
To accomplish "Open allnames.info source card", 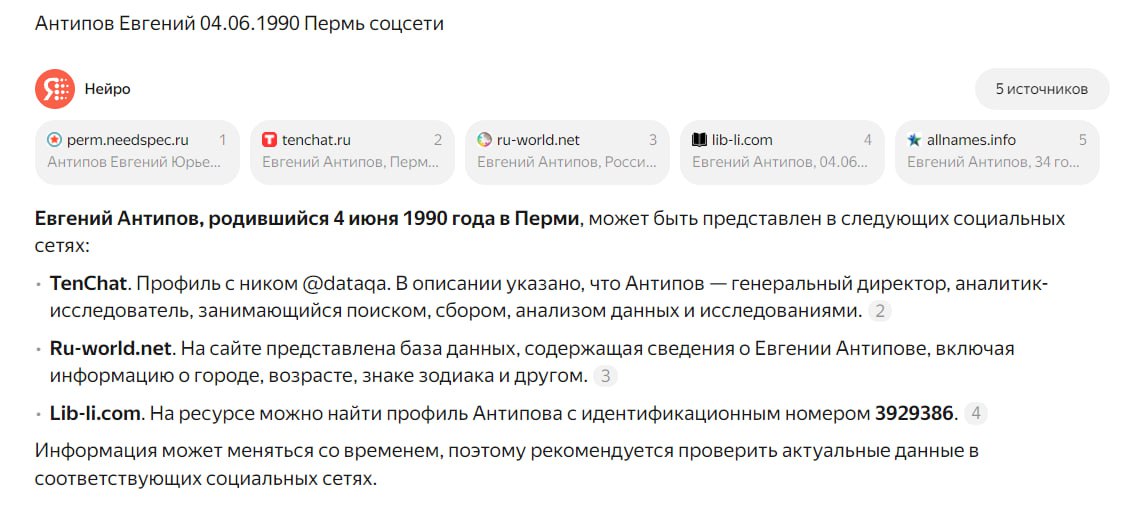I will point(997,152).
